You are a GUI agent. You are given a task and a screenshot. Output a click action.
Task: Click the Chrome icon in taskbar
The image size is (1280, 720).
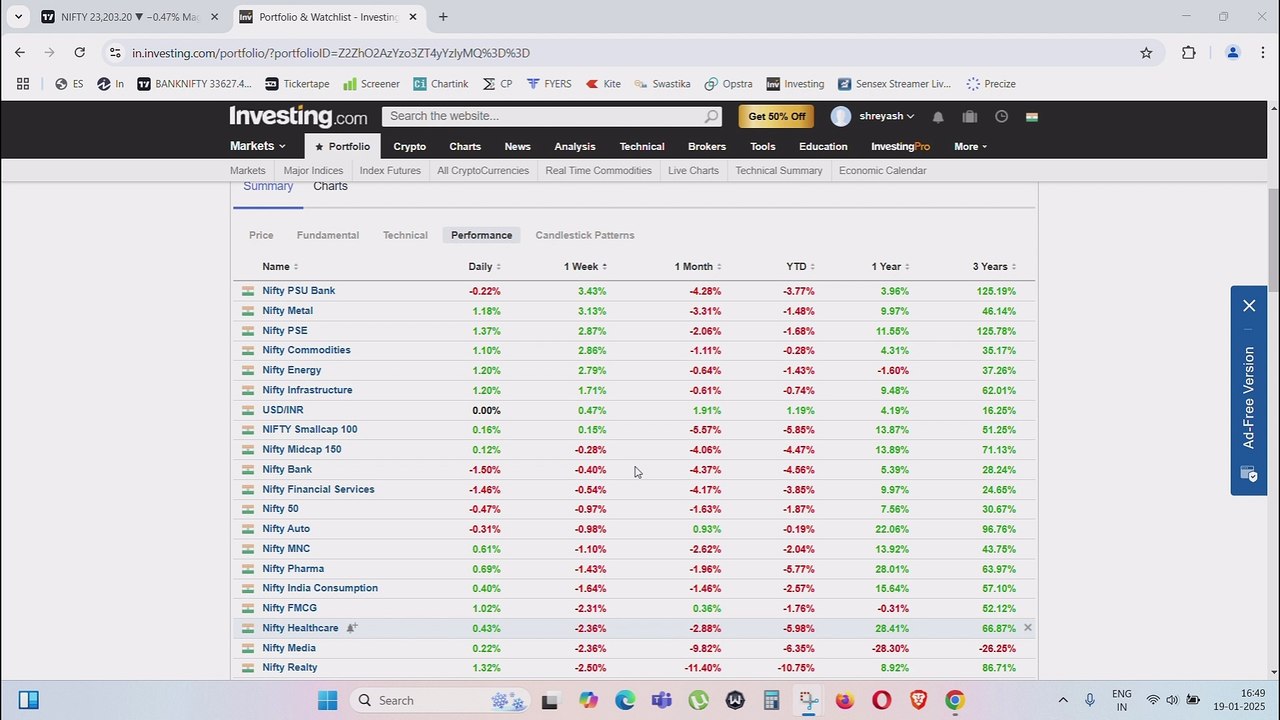[955, 700]
